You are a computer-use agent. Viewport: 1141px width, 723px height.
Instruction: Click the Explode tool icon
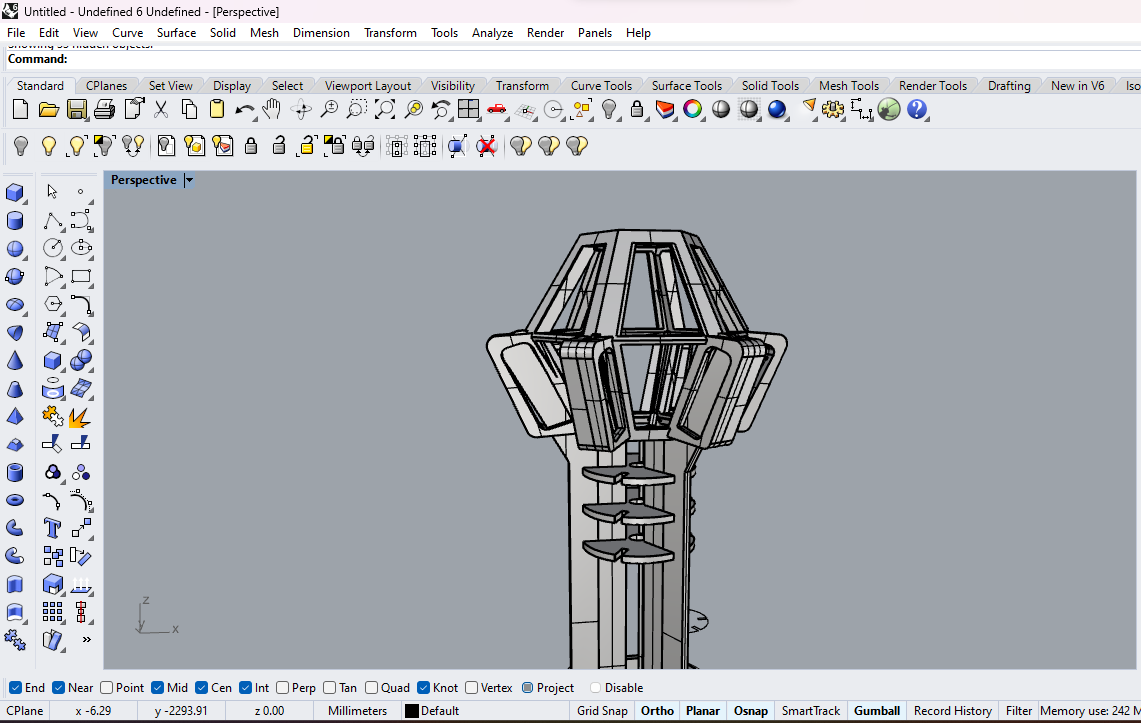pos(81,416)
